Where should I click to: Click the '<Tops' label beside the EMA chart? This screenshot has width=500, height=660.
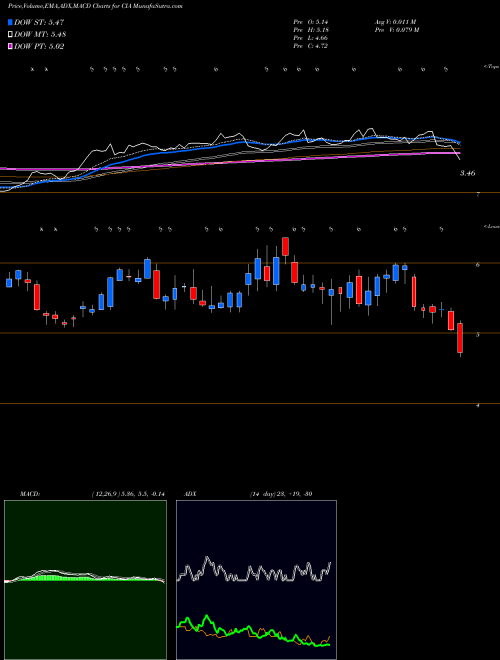click(492, 67)
